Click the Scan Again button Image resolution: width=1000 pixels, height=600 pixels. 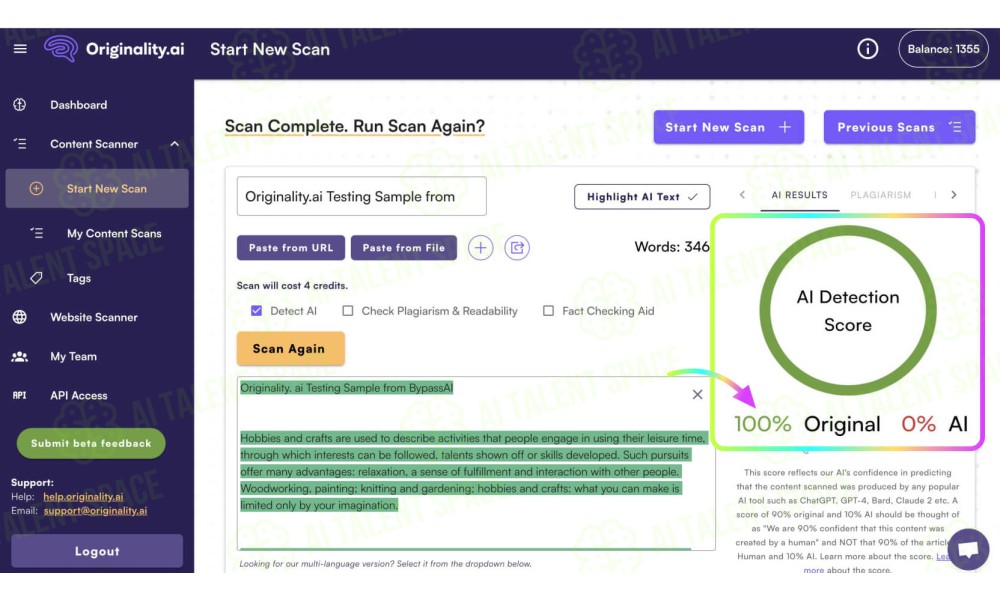point(291,349)
